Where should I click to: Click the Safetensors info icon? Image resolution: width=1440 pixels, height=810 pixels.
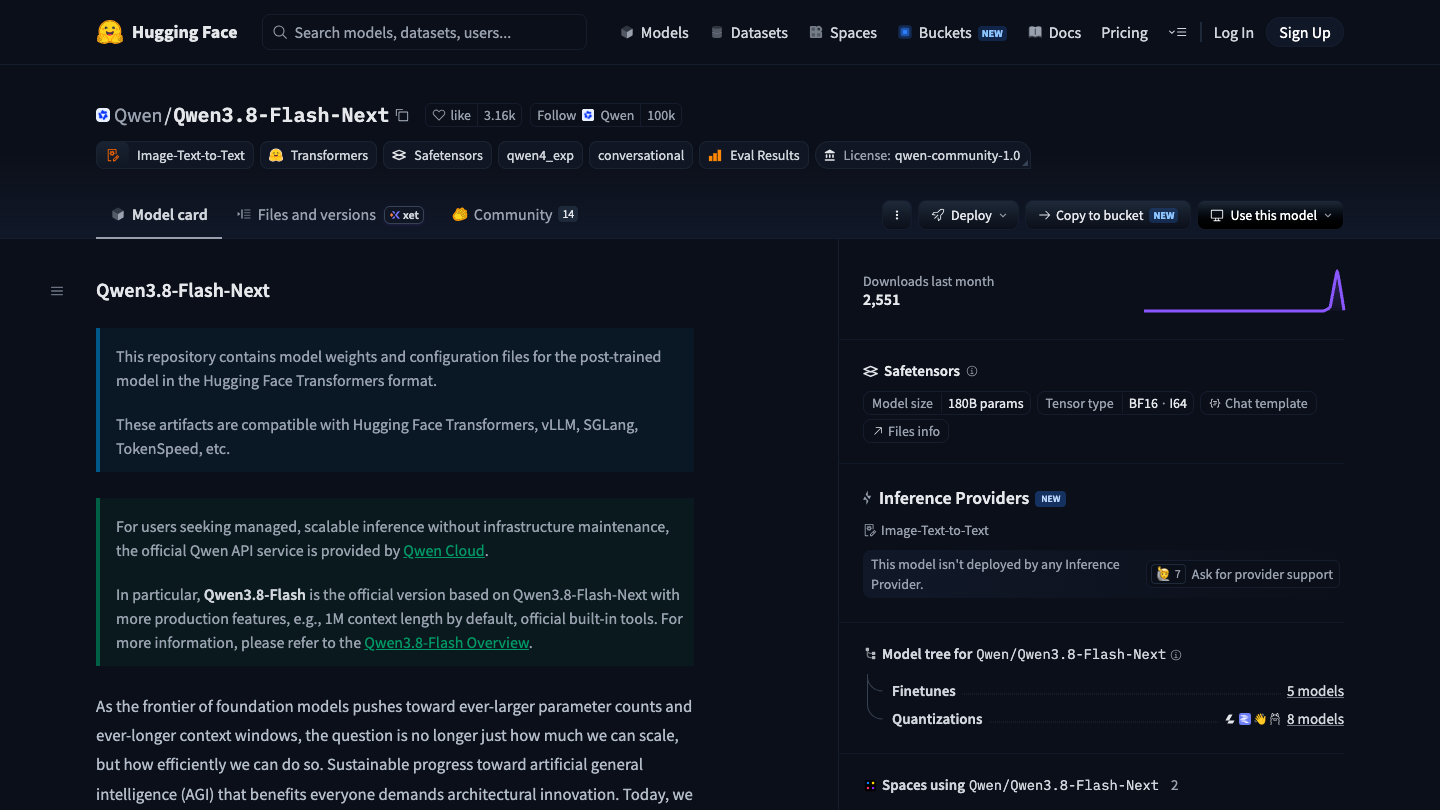pos(972,371)
